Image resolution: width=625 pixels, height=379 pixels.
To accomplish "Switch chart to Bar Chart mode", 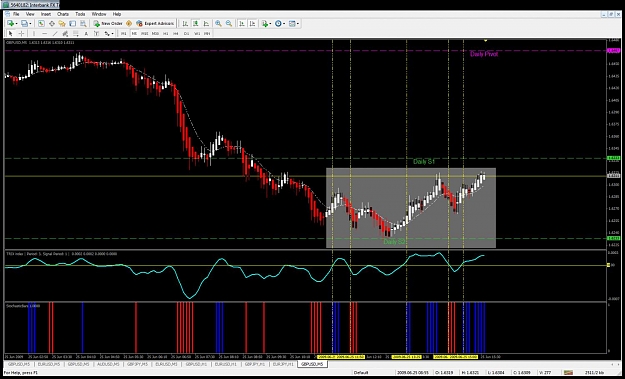I will click(x=185, y=24).
